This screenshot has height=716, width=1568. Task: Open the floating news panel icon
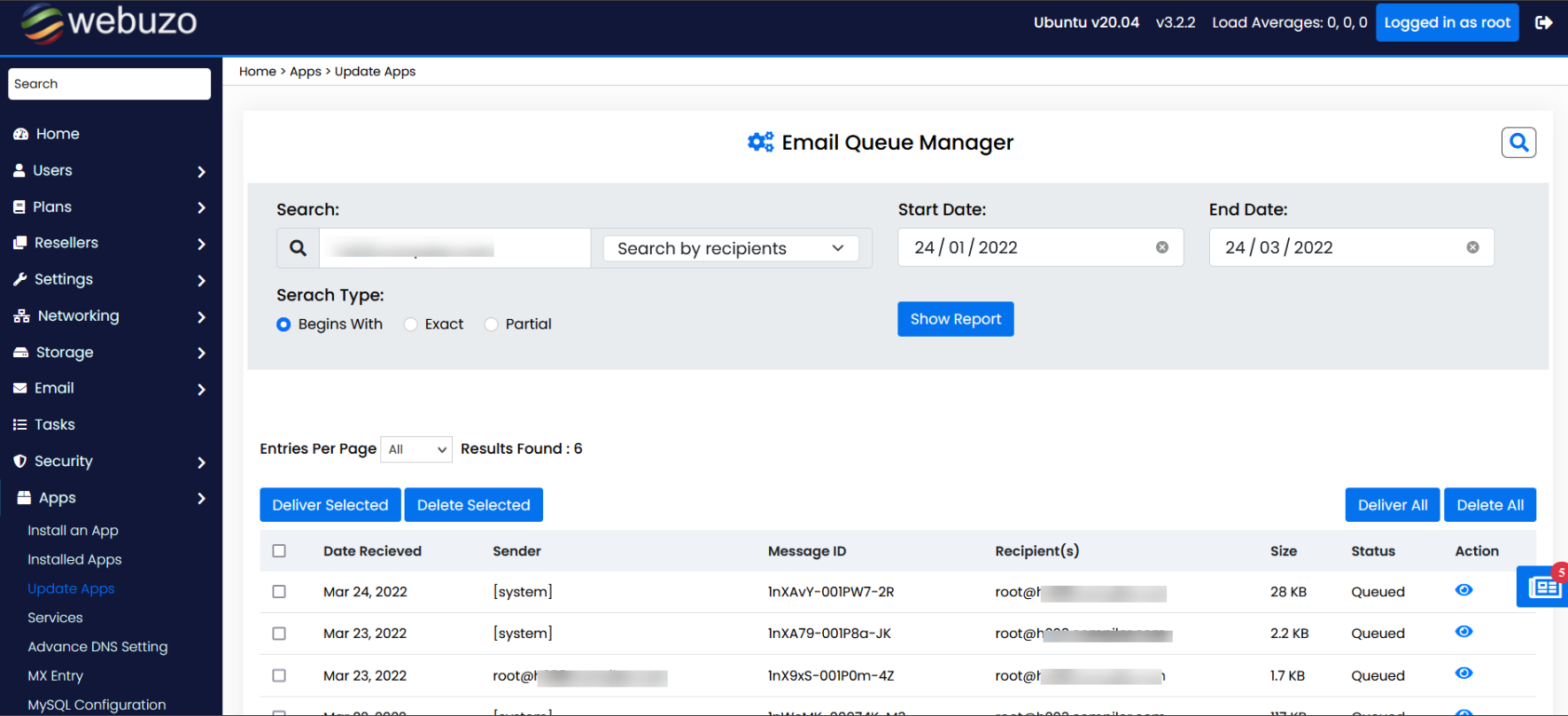[x=1543, y=587]
